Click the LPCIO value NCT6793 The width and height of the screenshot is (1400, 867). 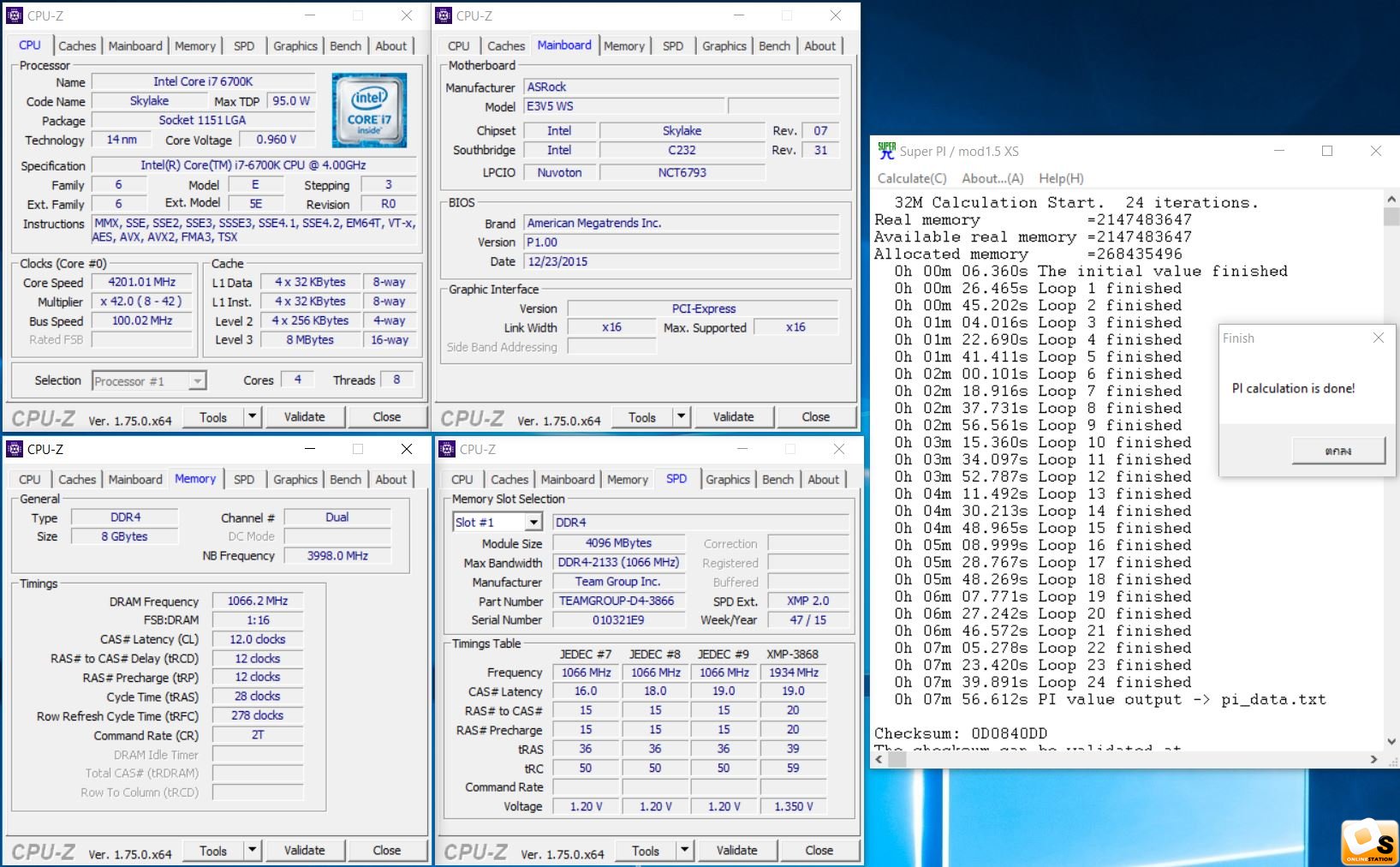(x=682, y=172)
